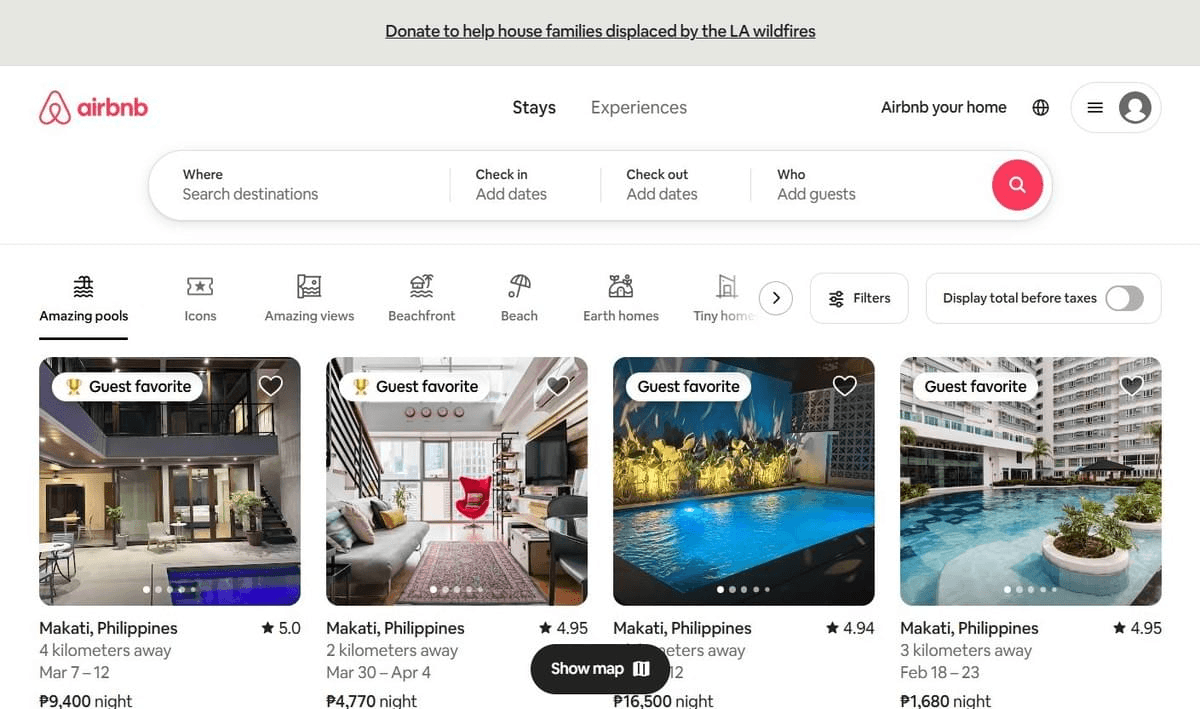The image size is (1200, 709).
Task: Choose the Amazing views category
Action: tap(308, 295)
